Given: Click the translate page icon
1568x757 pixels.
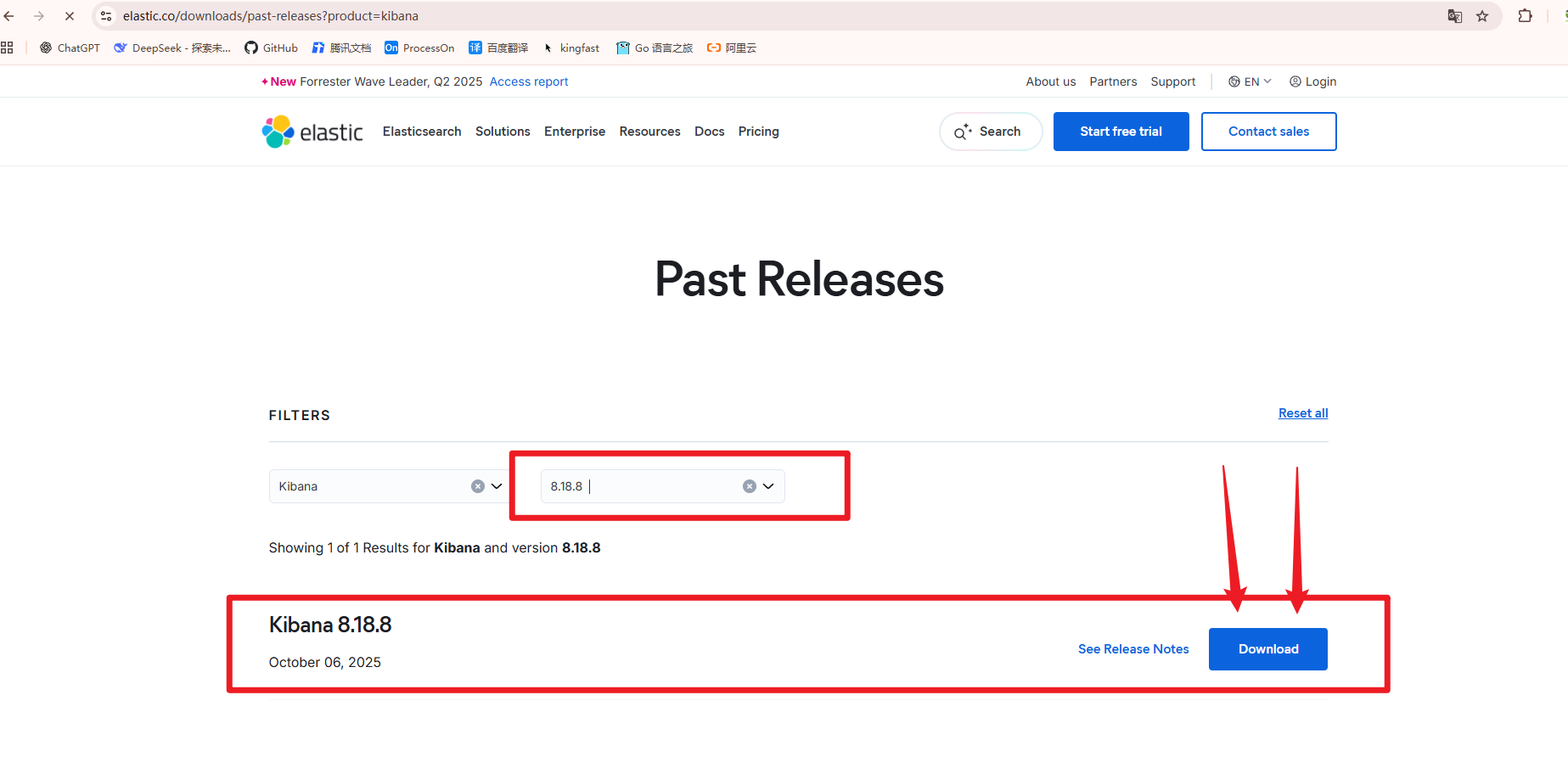Looking at the screenshot, I should pyautogui.click(x=1454, y=16).
